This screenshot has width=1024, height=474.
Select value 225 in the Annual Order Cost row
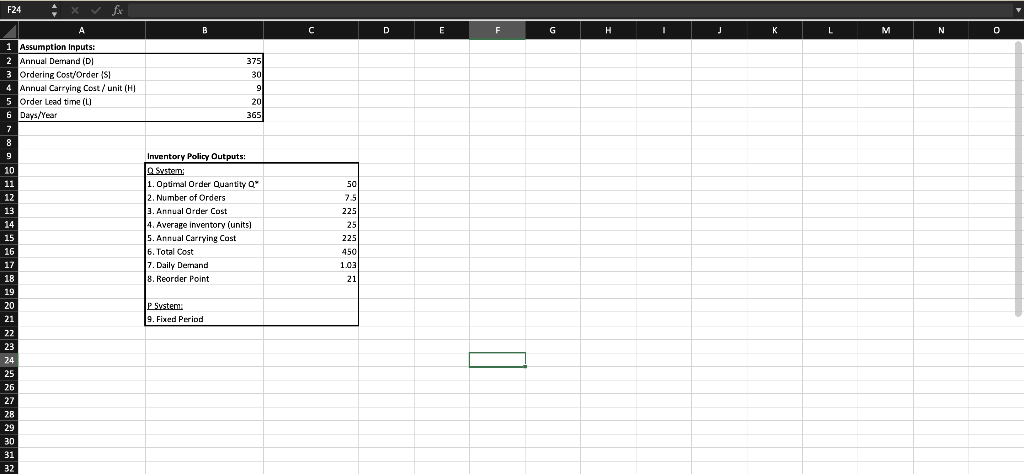coord(311,211)
